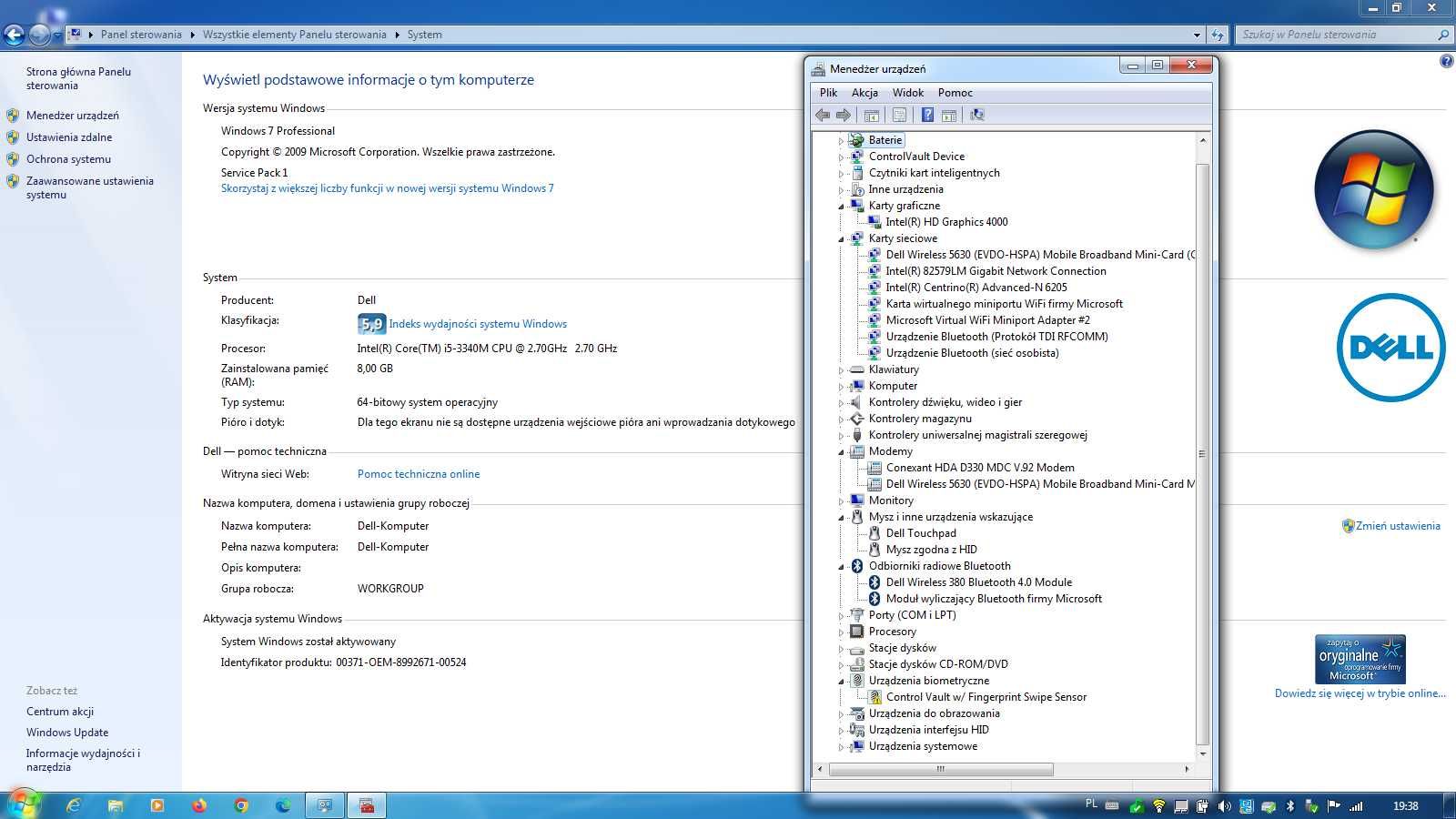This screenshot has height=819, width=1456.
Task: Open Pomoc techniczna online link
Action: [419, 474]
